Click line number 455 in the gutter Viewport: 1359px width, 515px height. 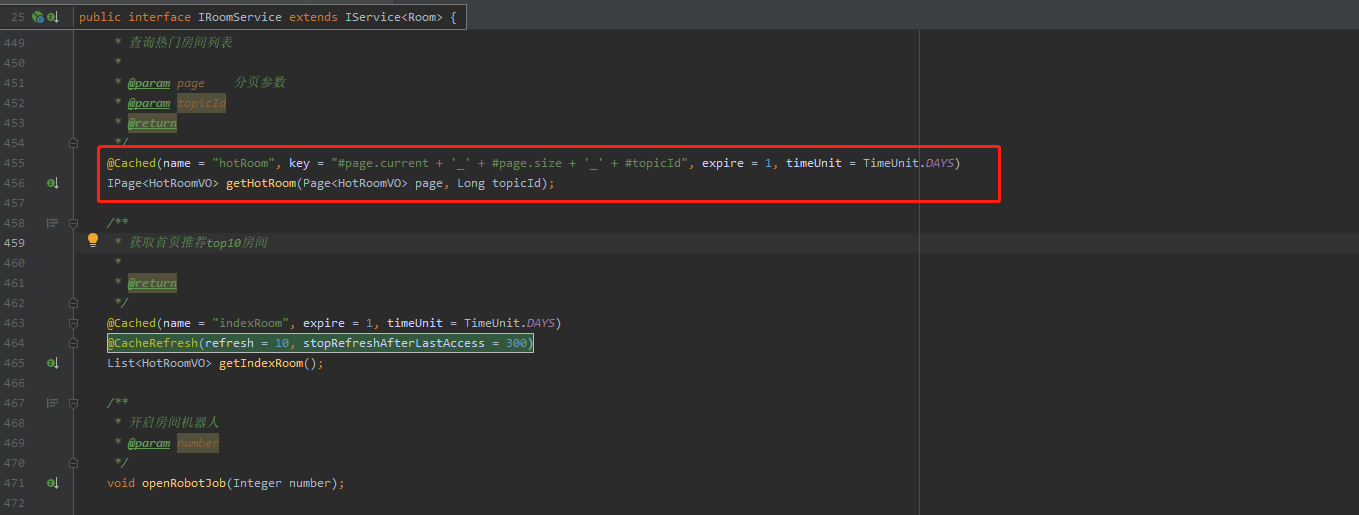14,163
